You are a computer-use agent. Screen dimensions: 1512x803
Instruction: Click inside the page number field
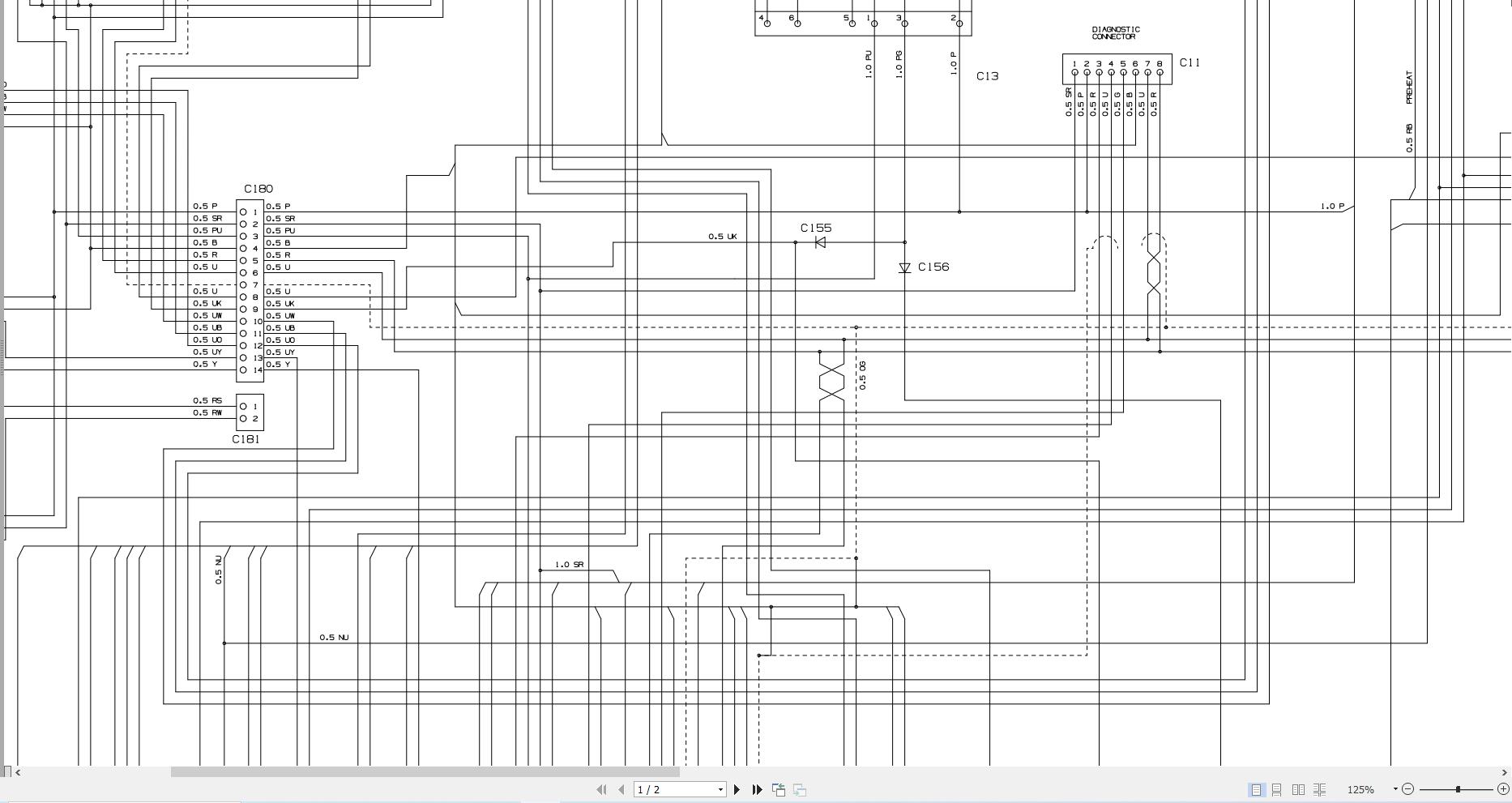tap(664, 789)
